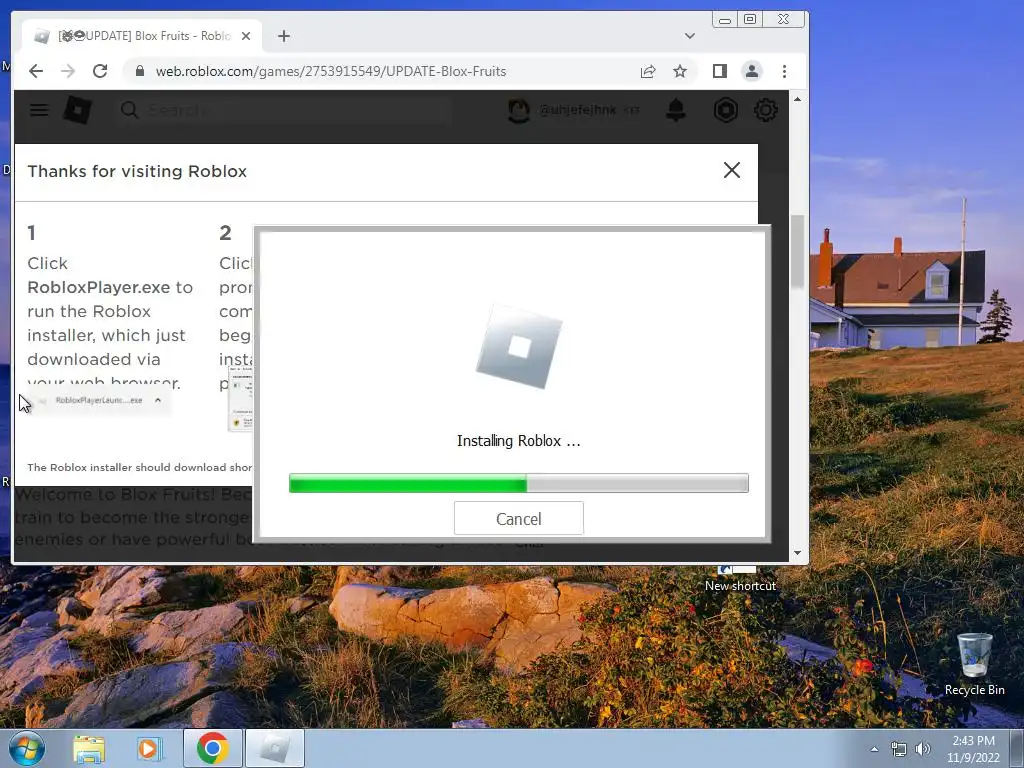Open the tab search dropdown arrow
This screenshot has width=1024, height=768.
(x=690, y=36)
